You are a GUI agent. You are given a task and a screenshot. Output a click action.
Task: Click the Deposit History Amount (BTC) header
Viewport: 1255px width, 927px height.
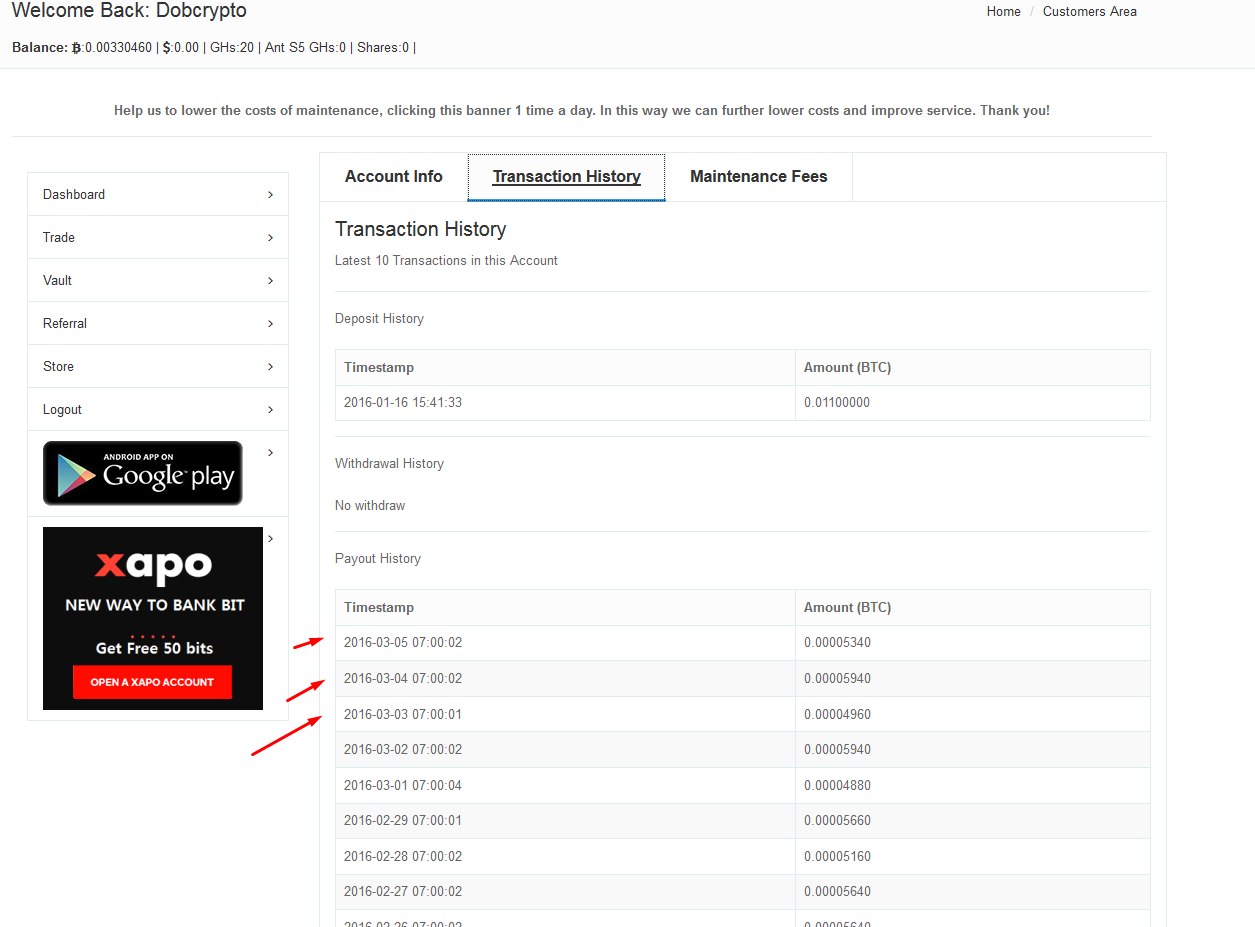[x=847, y=368]
